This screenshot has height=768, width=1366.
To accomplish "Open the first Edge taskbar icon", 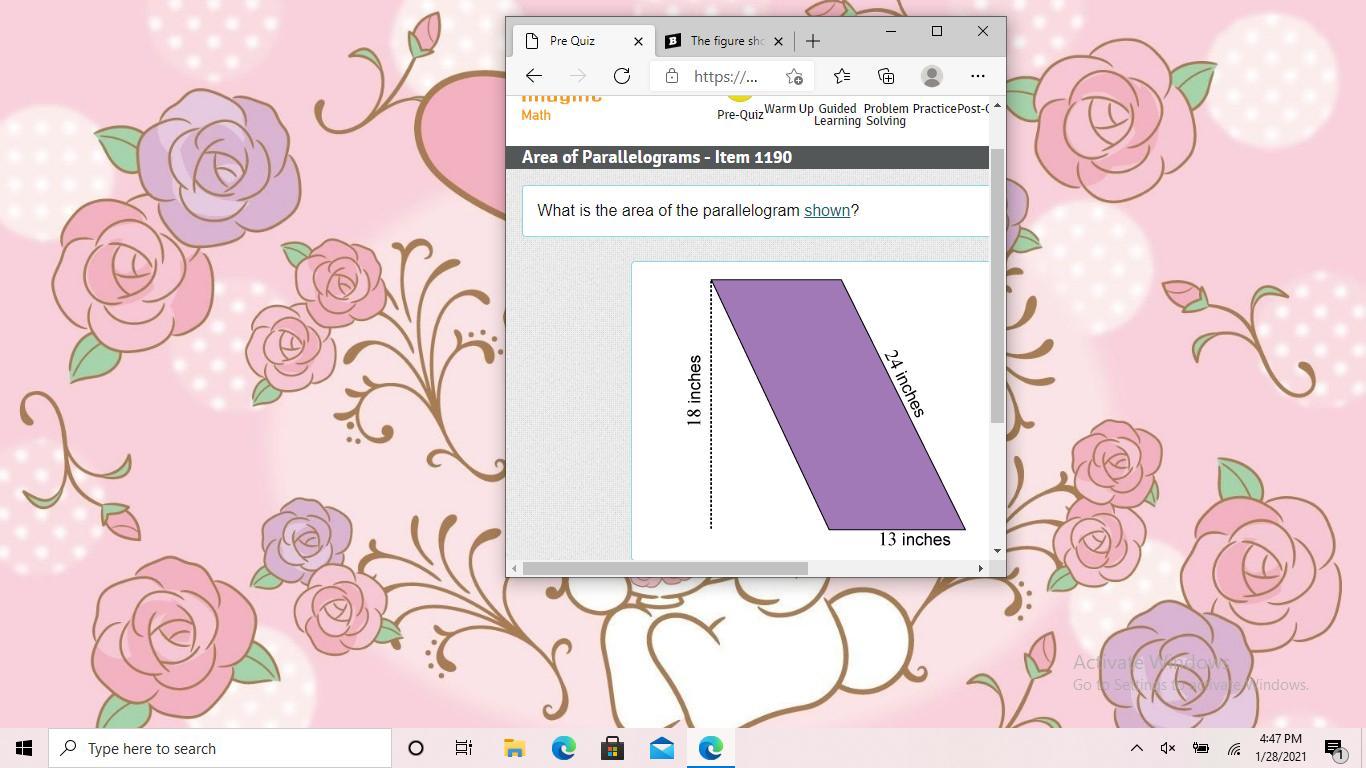I will tap(563, 748).
